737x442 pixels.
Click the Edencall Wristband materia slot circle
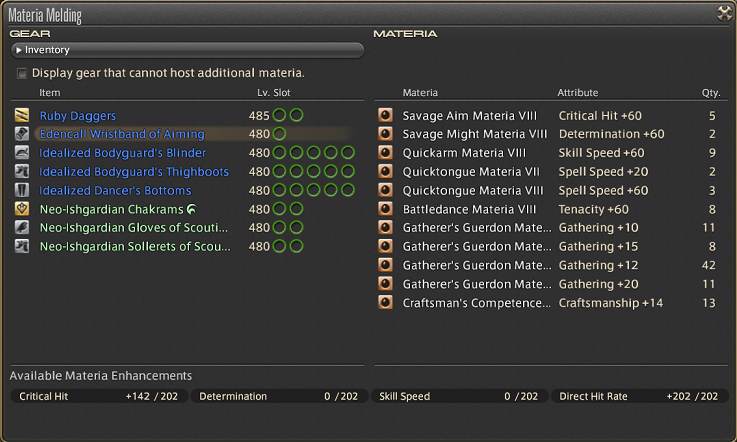point(279,134)
